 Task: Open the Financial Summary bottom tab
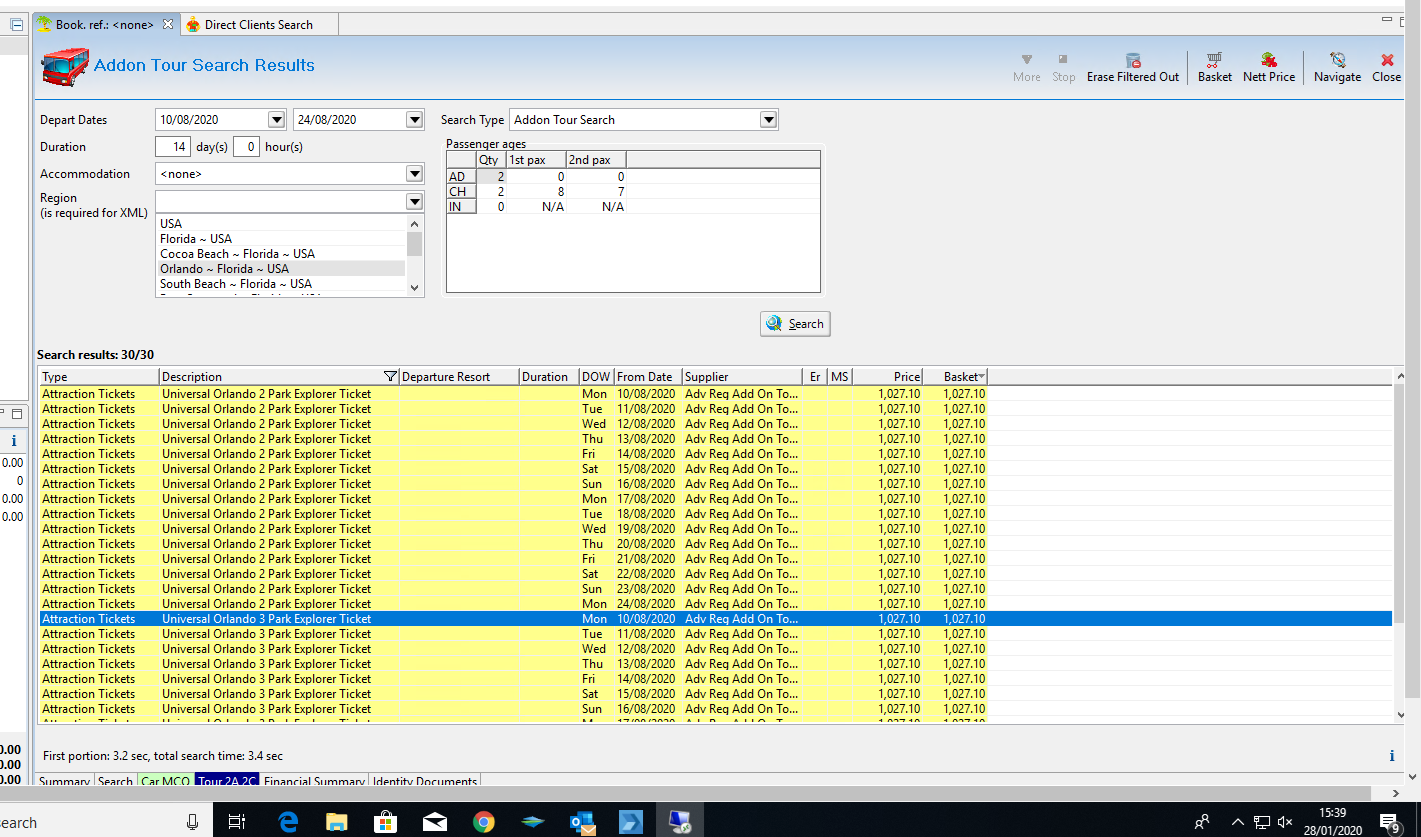pos(313,782)
